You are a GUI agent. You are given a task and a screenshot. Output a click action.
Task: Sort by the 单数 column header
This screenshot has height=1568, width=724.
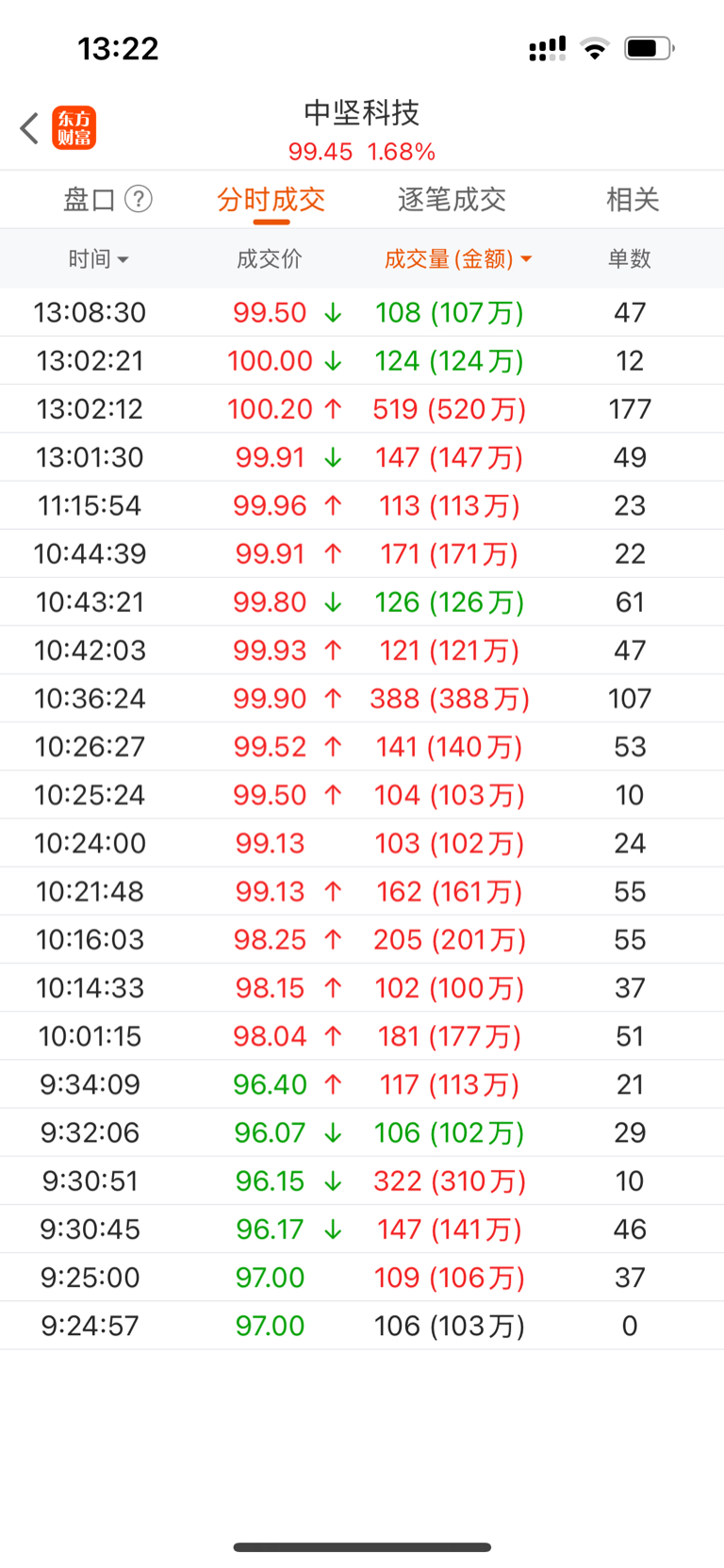click(630, 259)
